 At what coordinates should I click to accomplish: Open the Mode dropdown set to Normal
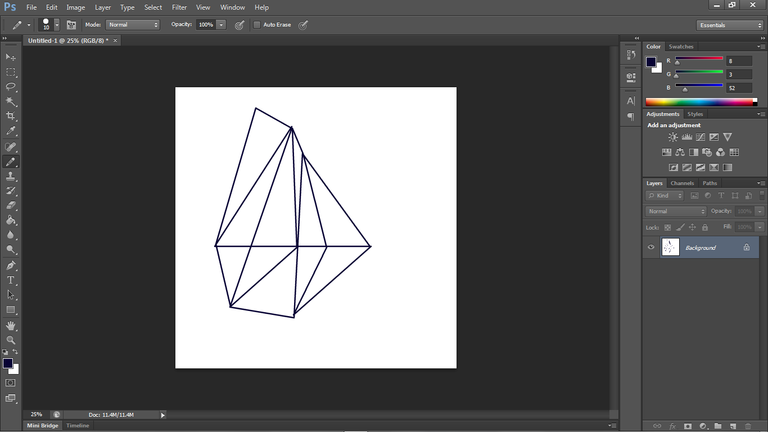tap(132, 24)
